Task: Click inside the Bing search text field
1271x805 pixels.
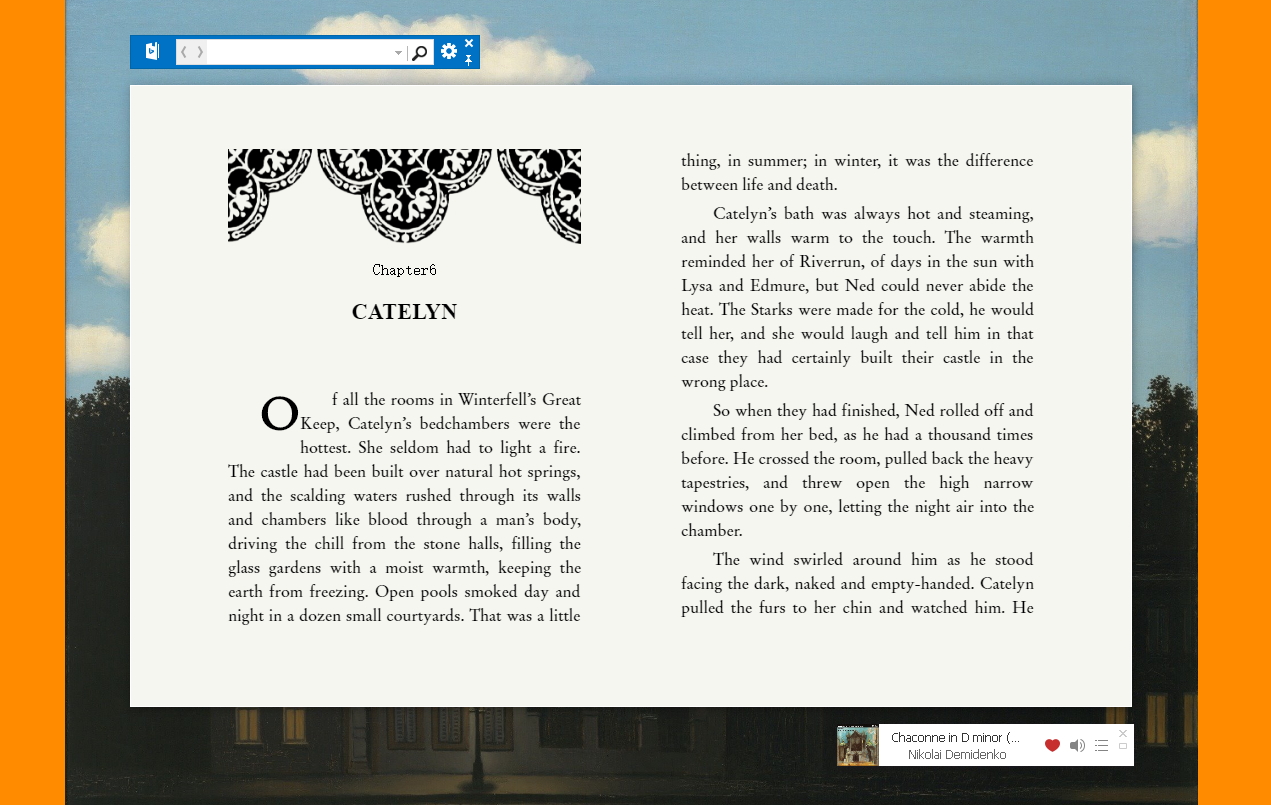Action: tap(298, 52)
